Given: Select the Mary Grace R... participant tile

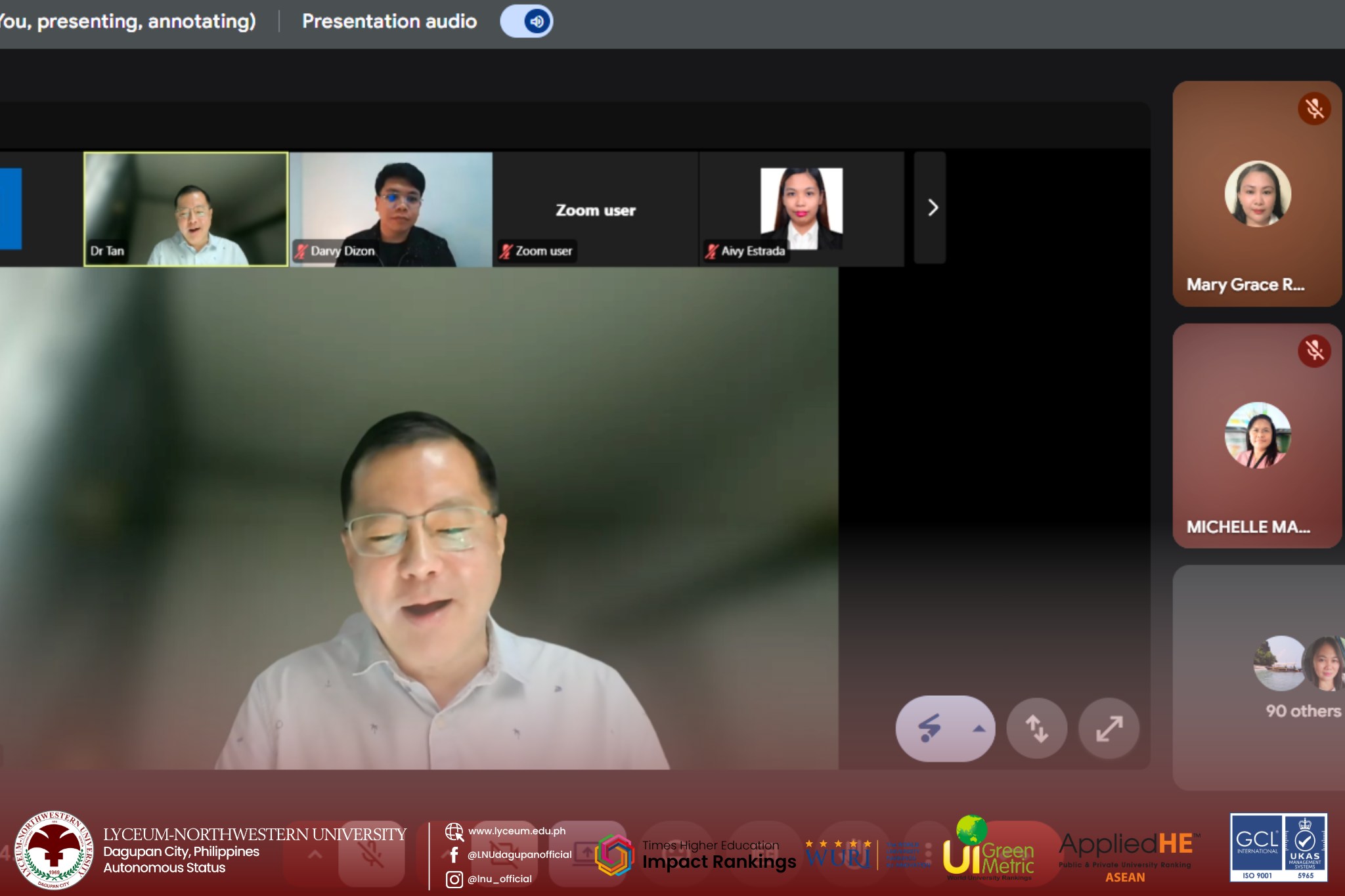Looking at the screenshot, I should click(1257, 194).
